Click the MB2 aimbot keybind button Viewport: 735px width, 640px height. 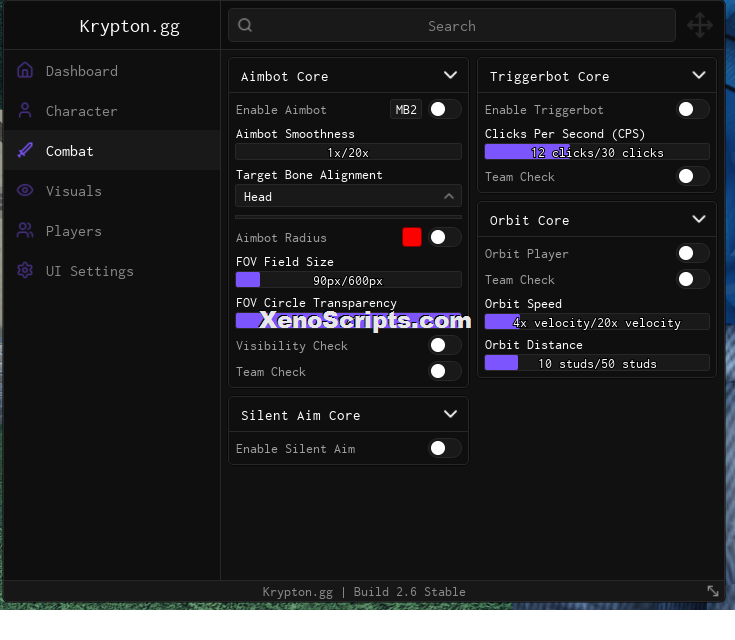[x=406, y=109]
